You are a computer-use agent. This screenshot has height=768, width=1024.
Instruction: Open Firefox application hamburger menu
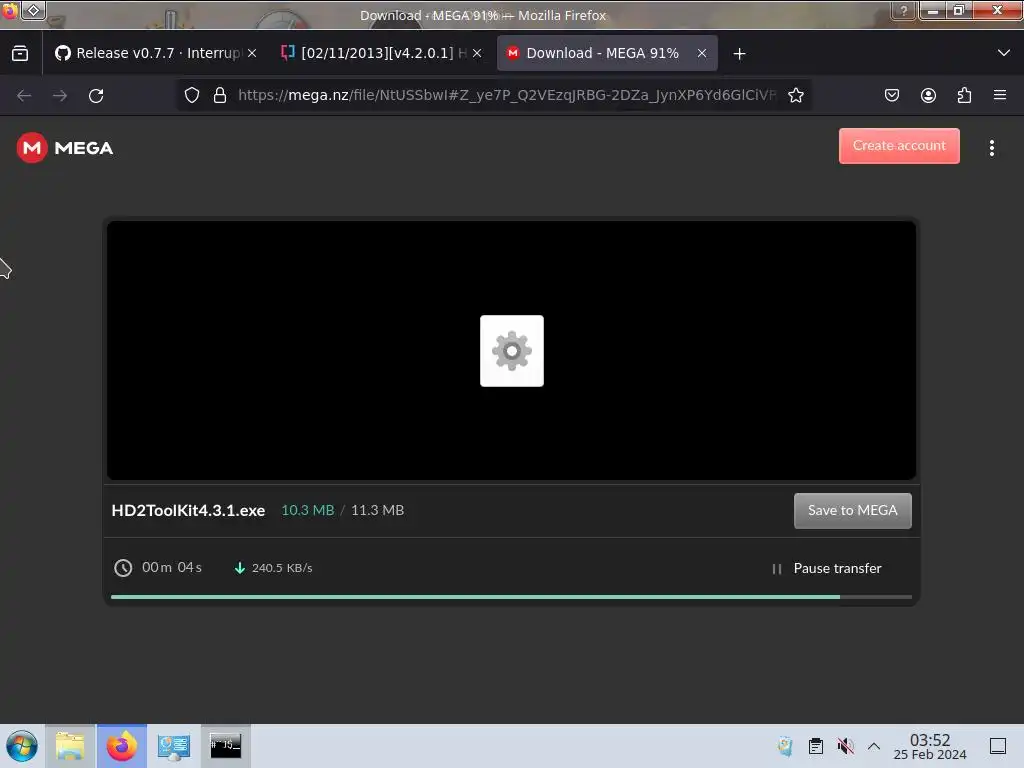click(1000, 95)
